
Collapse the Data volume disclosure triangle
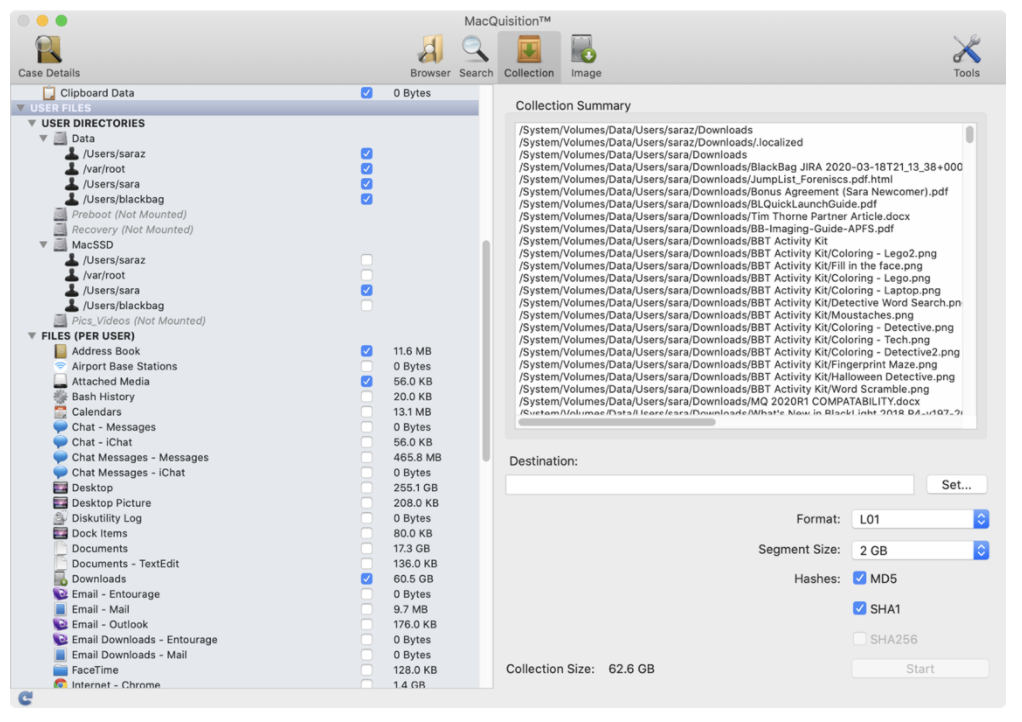tap(44, 139)
